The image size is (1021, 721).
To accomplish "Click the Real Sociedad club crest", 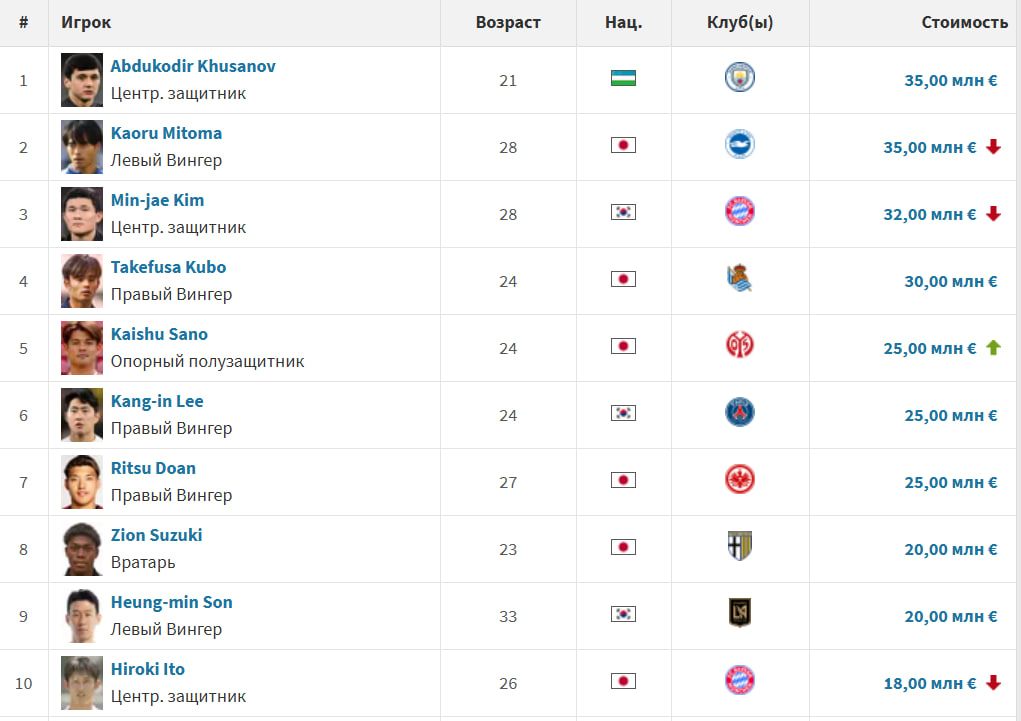I will [x=740, y=279].
